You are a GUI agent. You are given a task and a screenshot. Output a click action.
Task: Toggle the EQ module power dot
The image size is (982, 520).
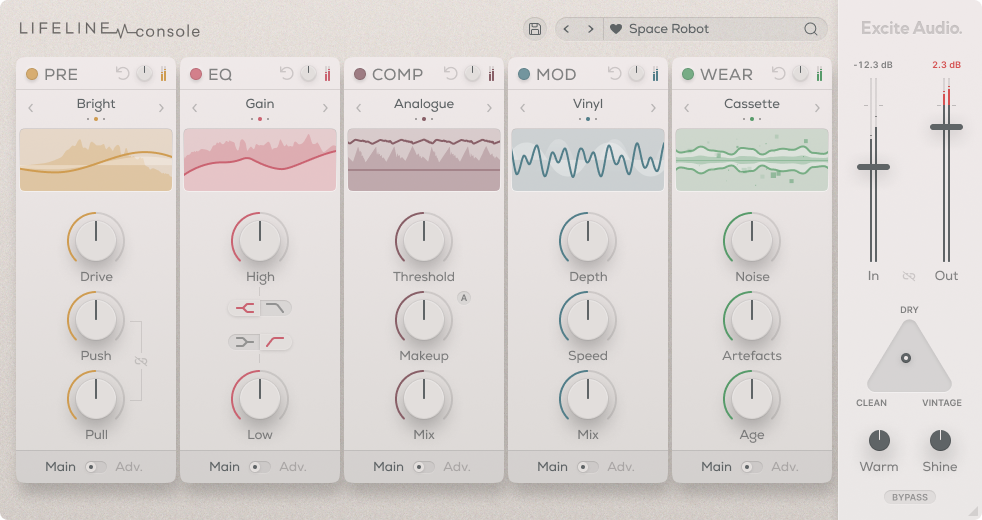click(x=196, y=74)
